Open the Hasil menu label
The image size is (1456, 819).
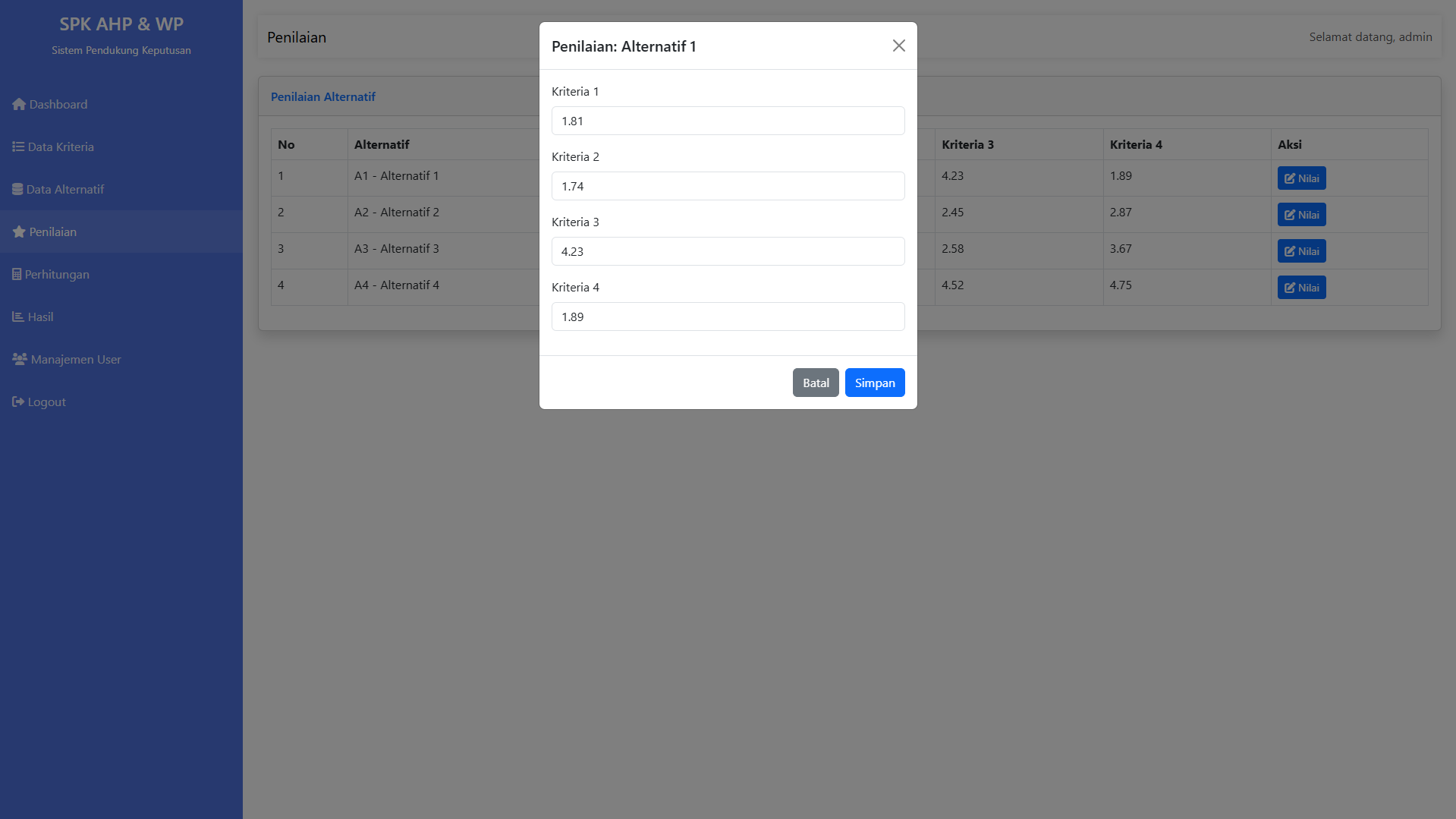point(41,317)
